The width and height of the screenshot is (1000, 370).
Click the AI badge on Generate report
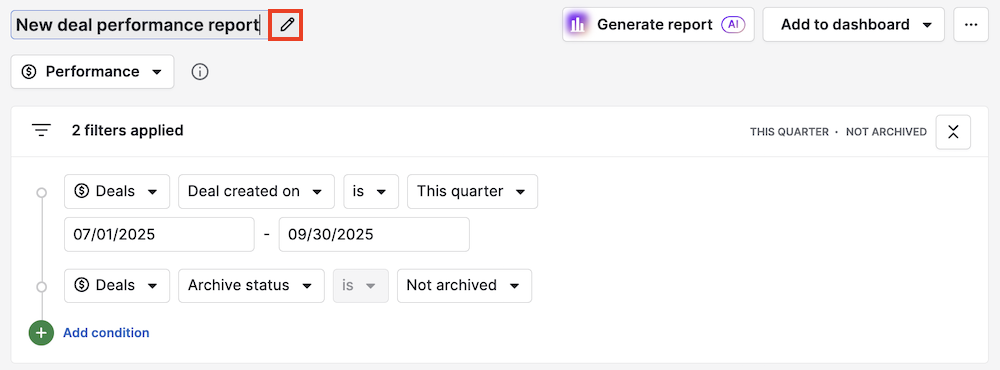pyautogui.click(x=733, y=25)
